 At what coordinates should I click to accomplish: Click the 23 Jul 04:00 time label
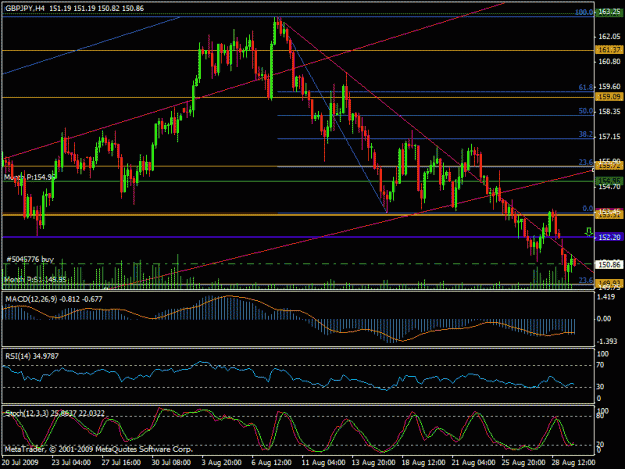(71, 462)
